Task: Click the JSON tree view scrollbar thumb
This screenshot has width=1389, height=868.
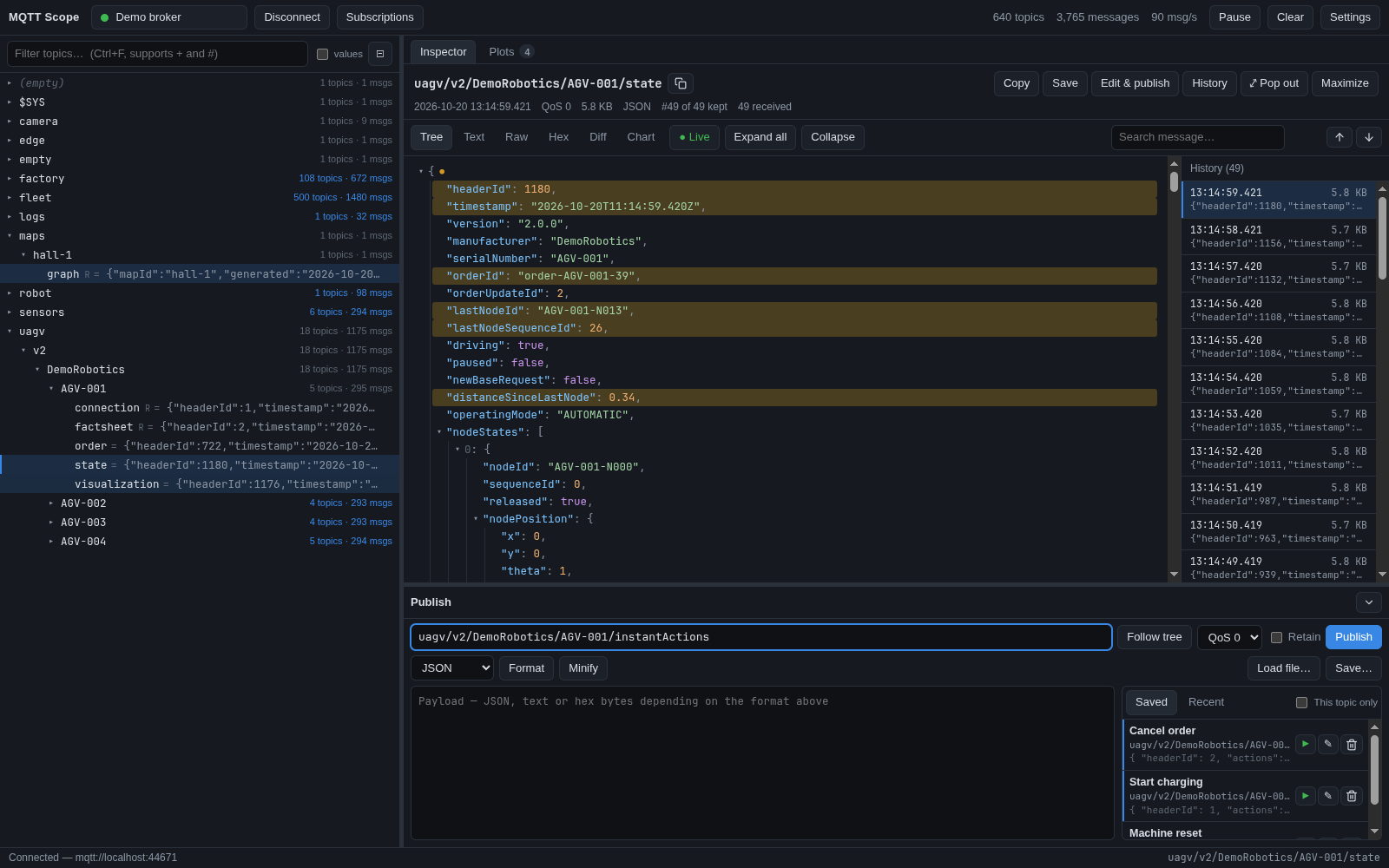Action: (x=1174, y=181)
